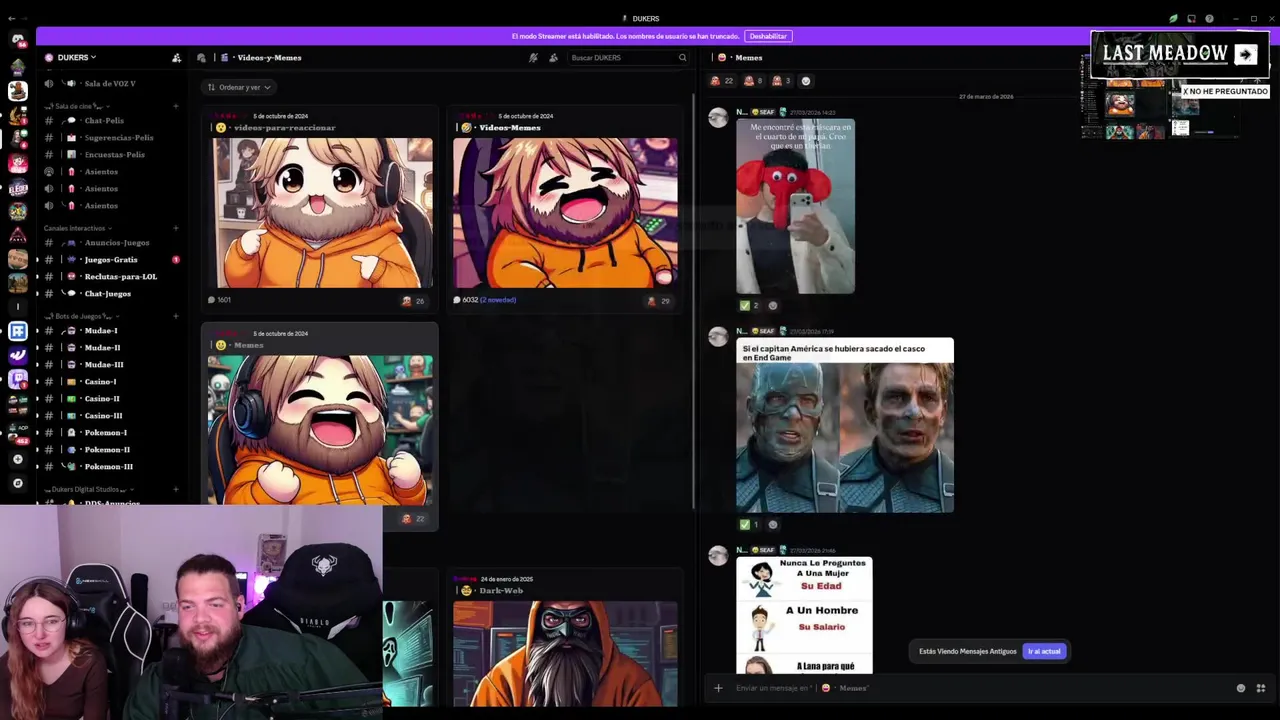Toggle checkmark reaction under elephant mask meme
The image size is (1280, 720).
click(x=748, y=305)
